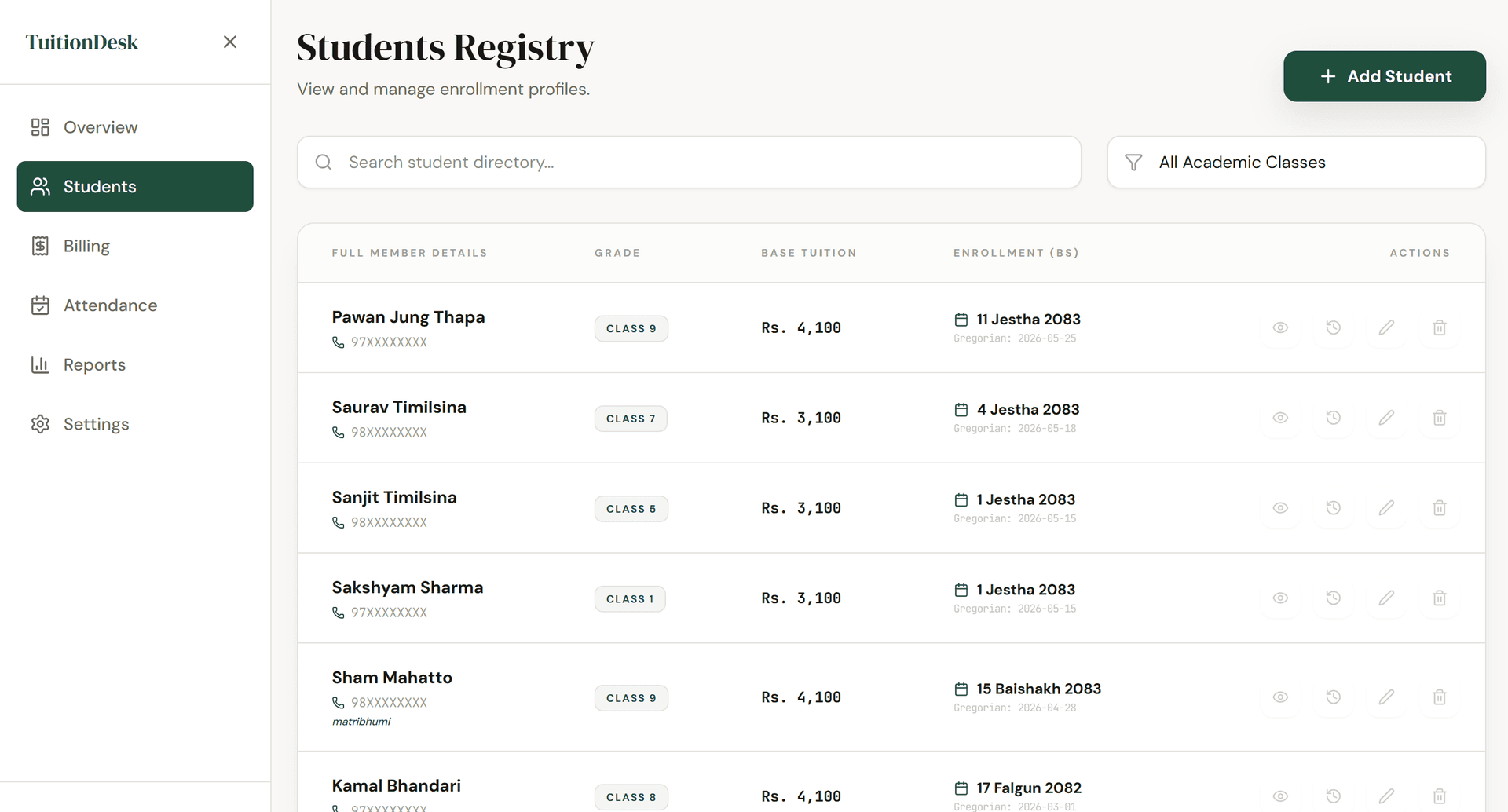
Task: Click the Base Tuition column header
Action: tap(809, 253)
